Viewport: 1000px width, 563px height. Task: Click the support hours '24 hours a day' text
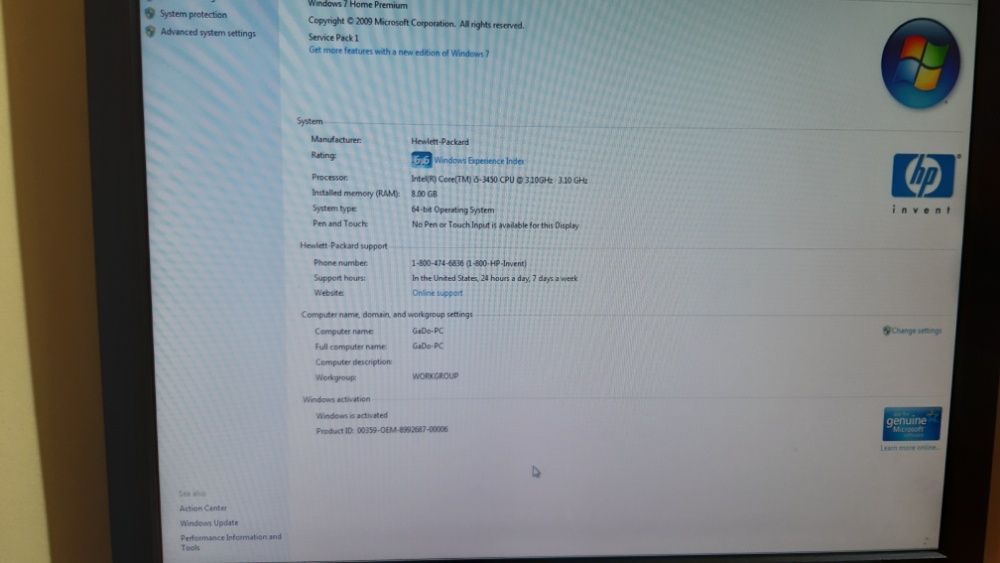494,279
